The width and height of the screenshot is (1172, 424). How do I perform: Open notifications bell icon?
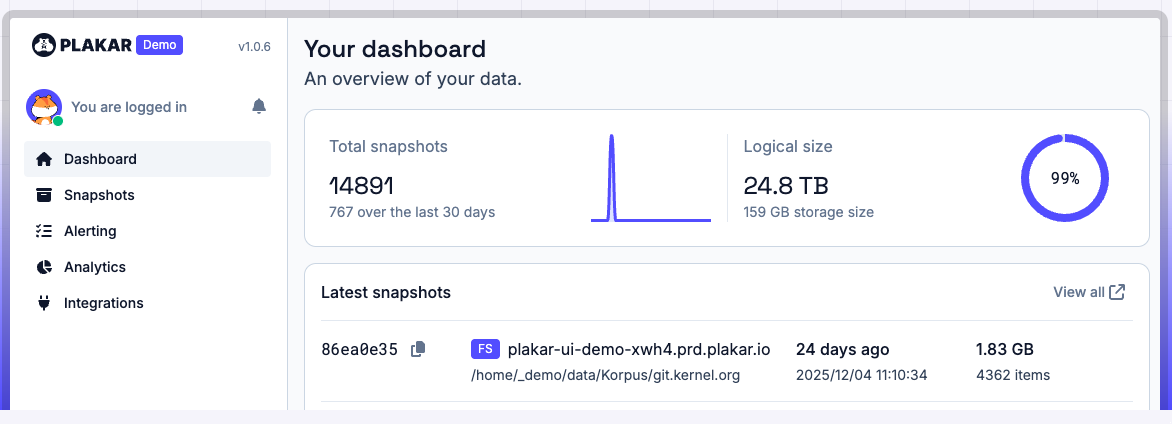(259, 106)
